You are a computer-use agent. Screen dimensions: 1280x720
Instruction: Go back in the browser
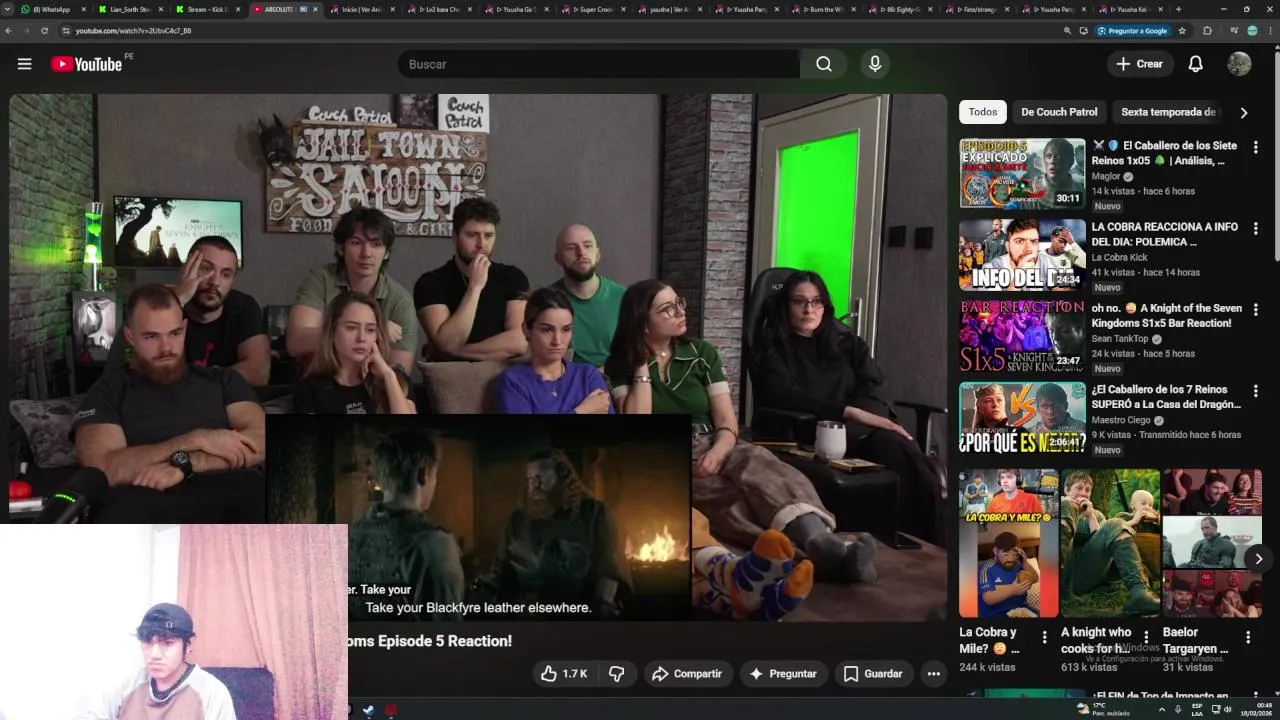pyautogui.click(x=8, y=31)
